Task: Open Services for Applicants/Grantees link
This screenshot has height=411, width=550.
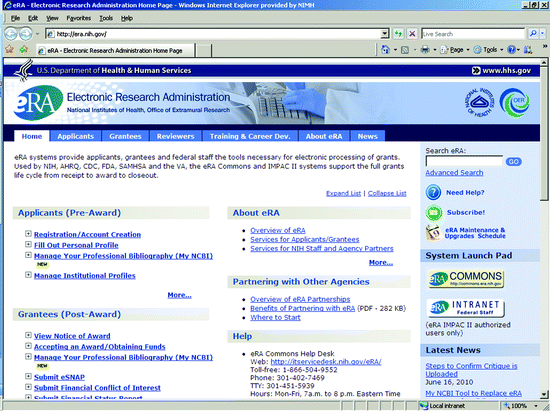Action: point(304,240)
